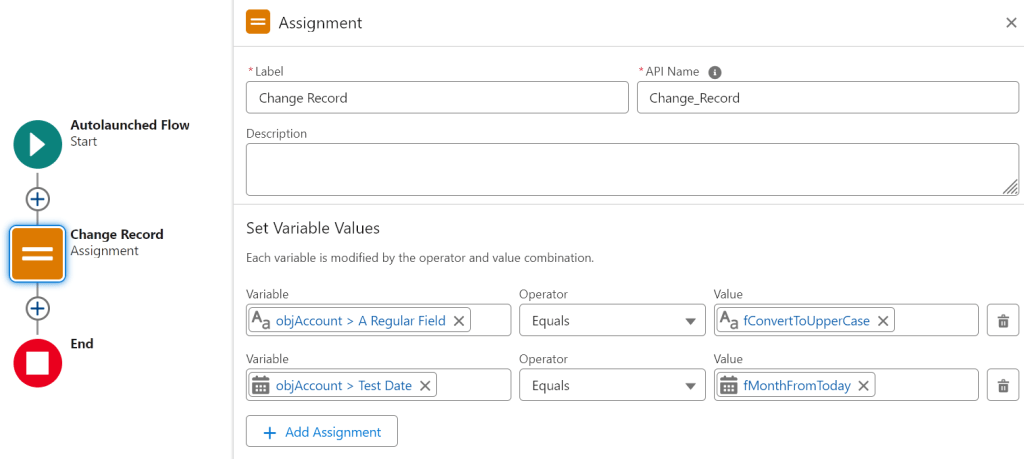Clear the fConvertToUpperCase value pill
The height and width of the screenshot is (459, 1024).
click(883, 321)
